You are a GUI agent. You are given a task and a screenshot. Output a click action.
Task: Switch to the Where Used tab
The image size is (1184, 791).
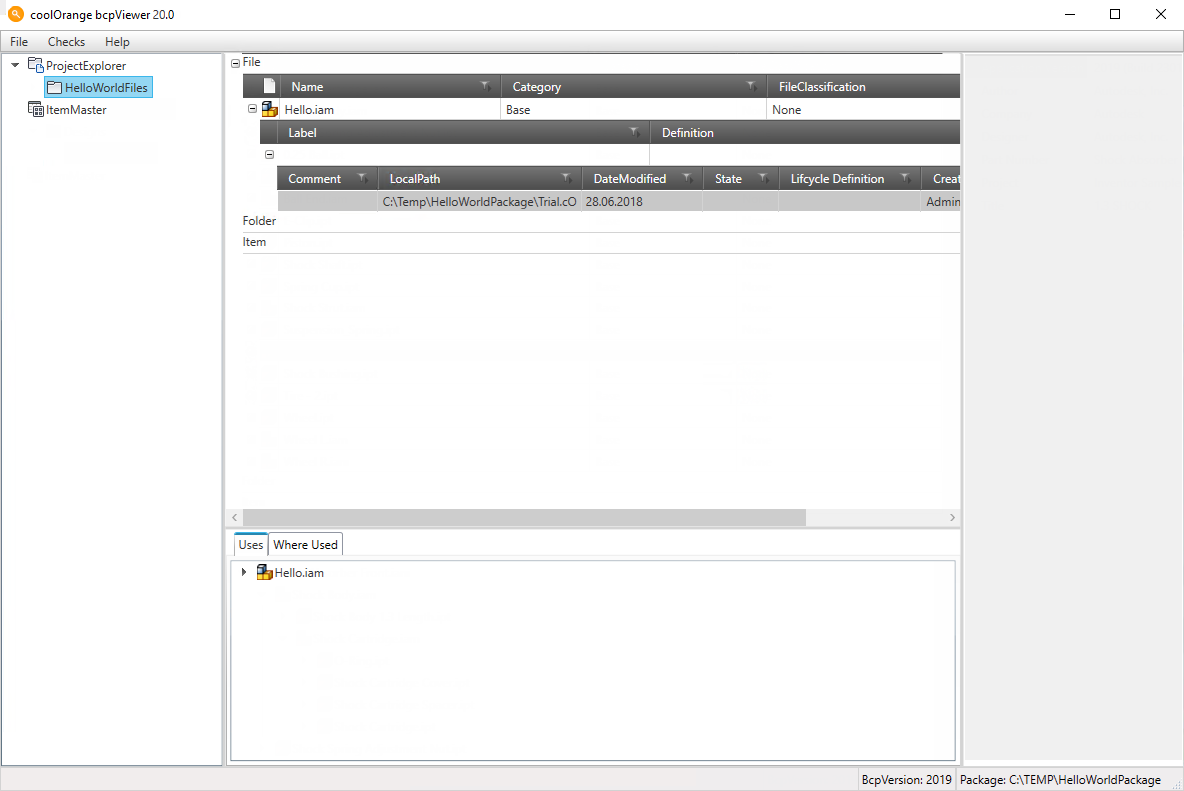(305, 545)
